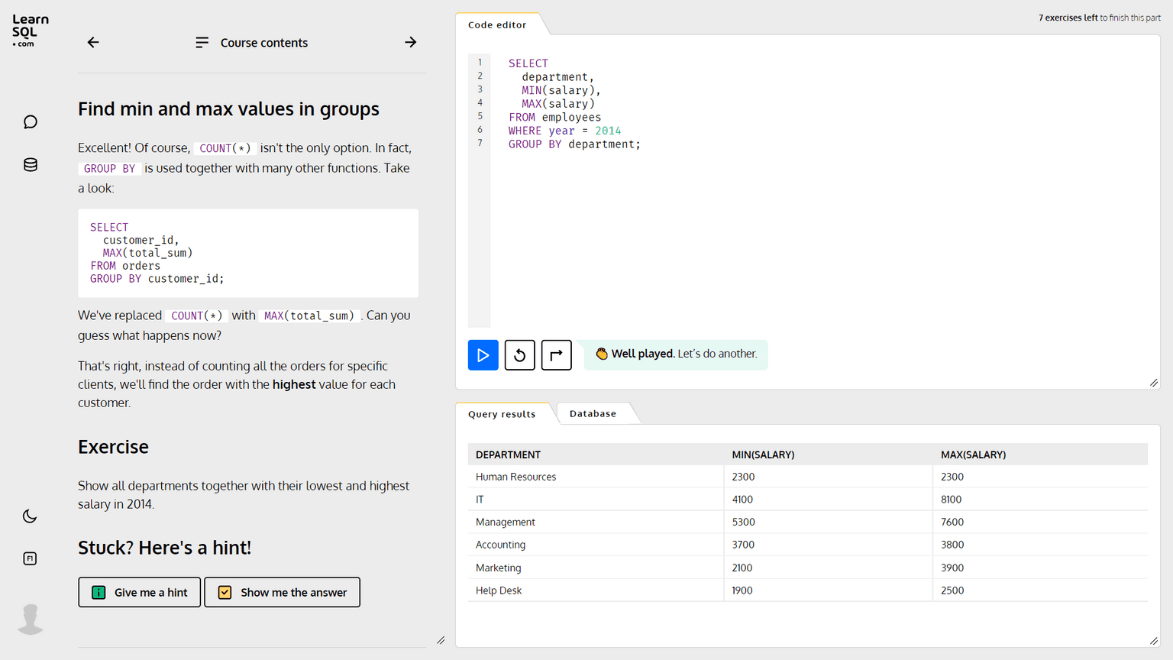Open the user profile avatar
Screen dimensions: 1173x660
(30, 619)
